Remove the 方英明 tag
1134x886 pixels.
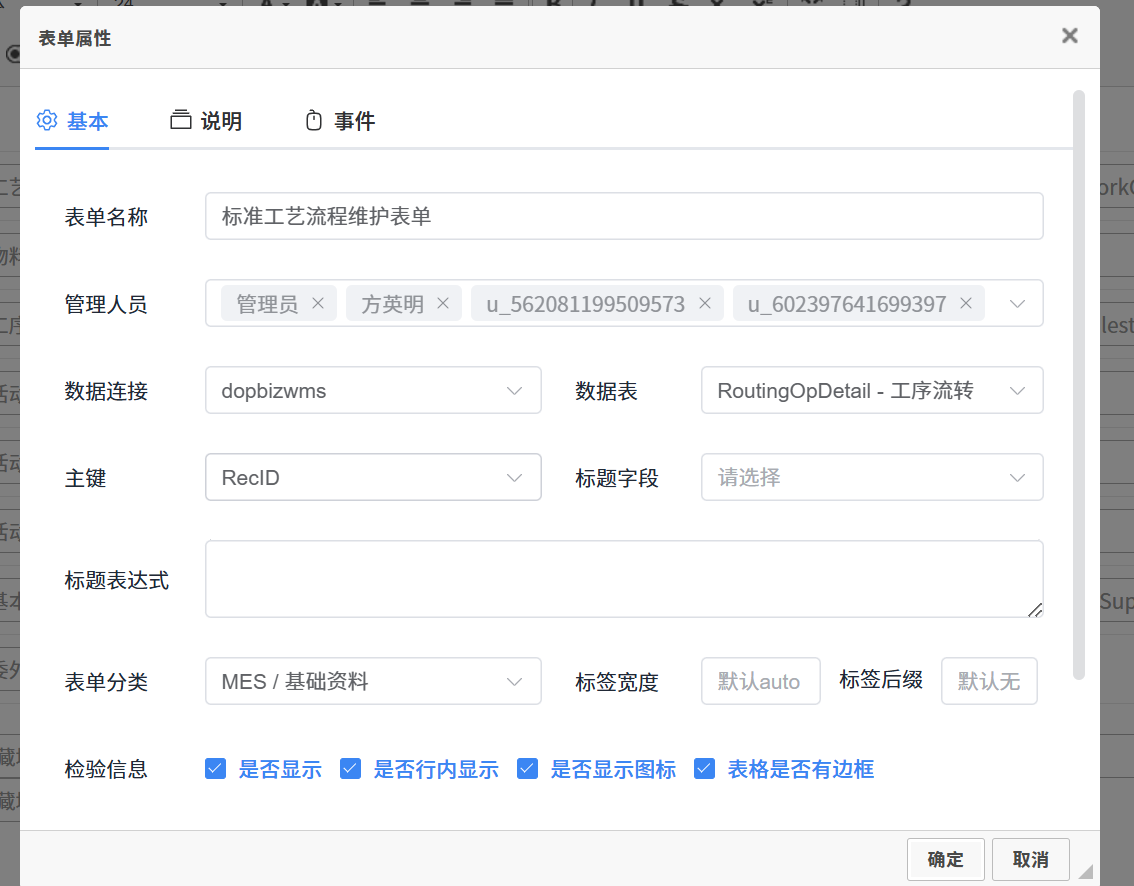coord(443,304)
